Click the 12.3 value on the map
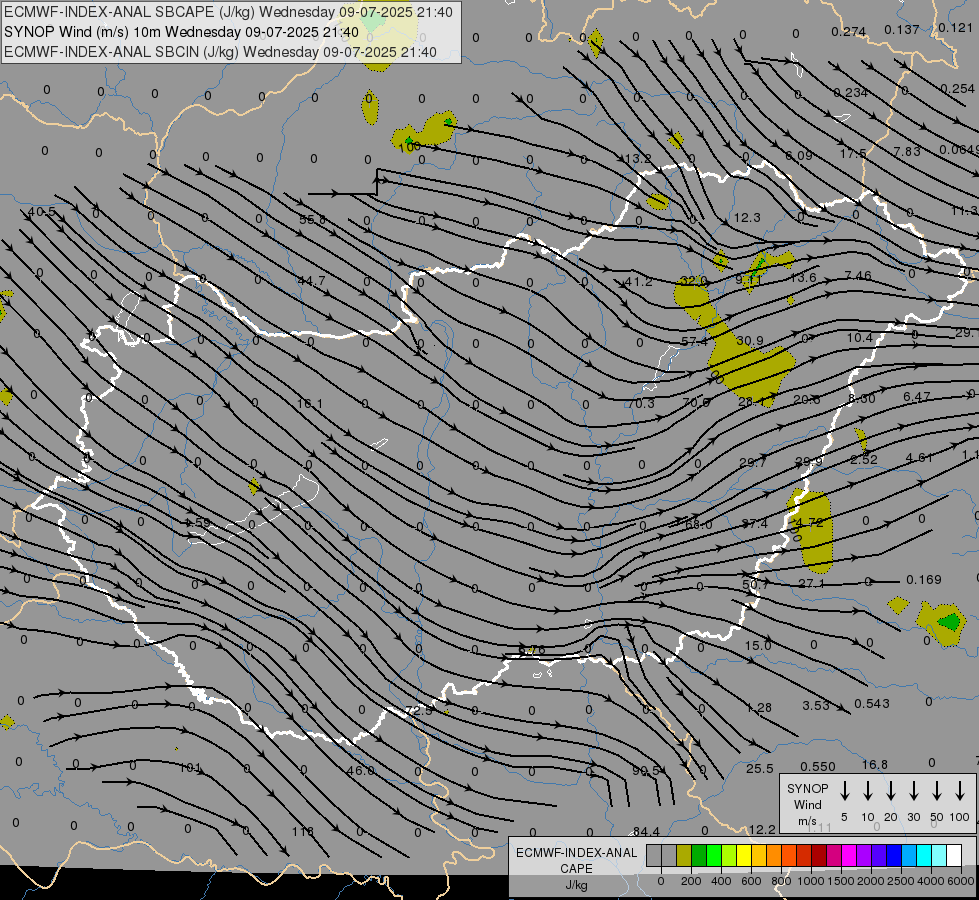 pyautogui.click(x=747, y=217)
